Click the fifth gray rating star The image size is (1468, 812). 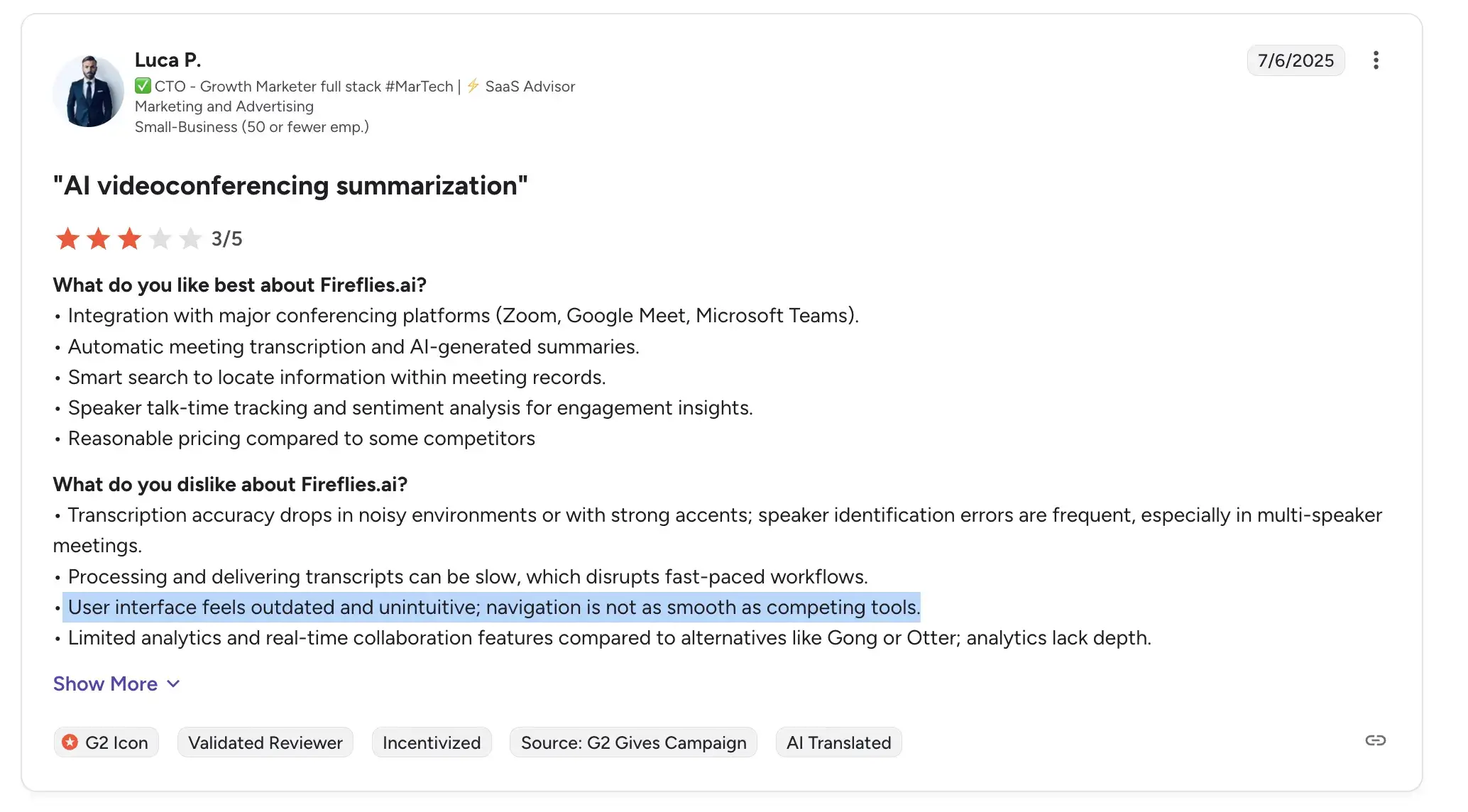(190, 238)
